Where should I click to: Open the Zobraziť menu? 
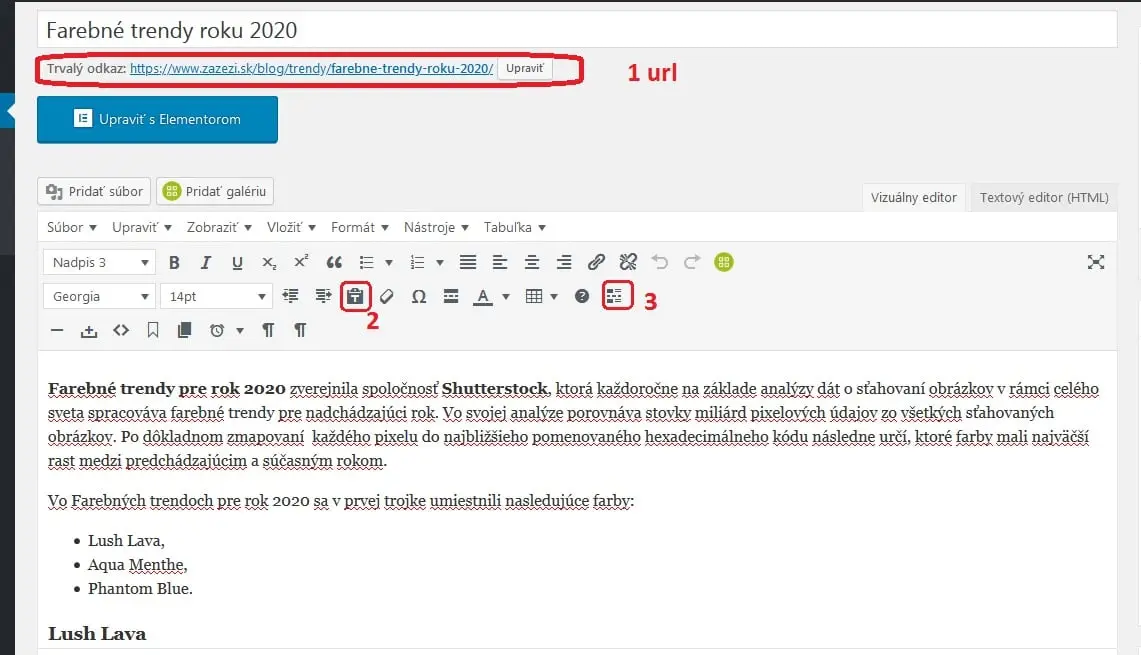(219, 228)
